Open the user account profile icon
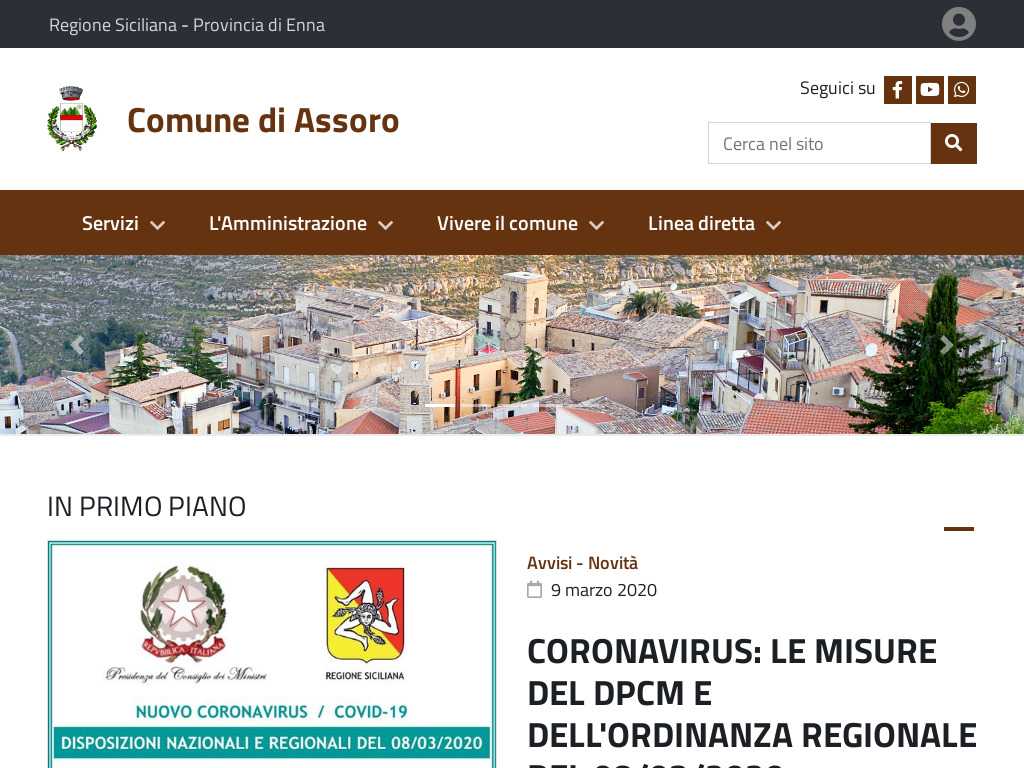The width and height of the screenshot is (1024, 768). click(x=958, y=24)
